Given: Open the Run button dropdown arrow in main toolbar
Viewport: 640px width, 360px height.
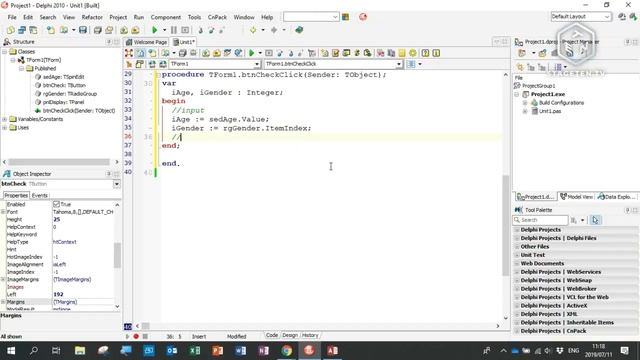Looking at the screenshot, I should [x=164, y=30].
